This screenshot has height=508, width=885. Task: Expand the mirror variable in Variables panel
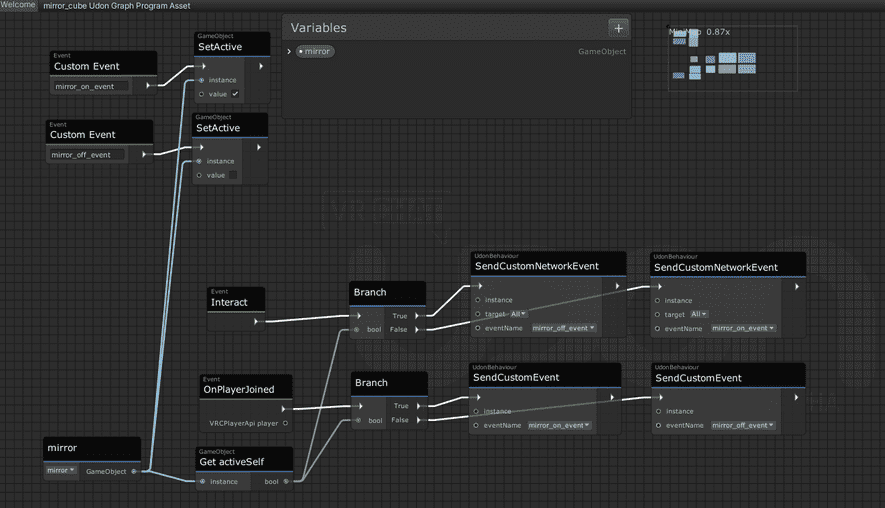(x=289, y=51)
